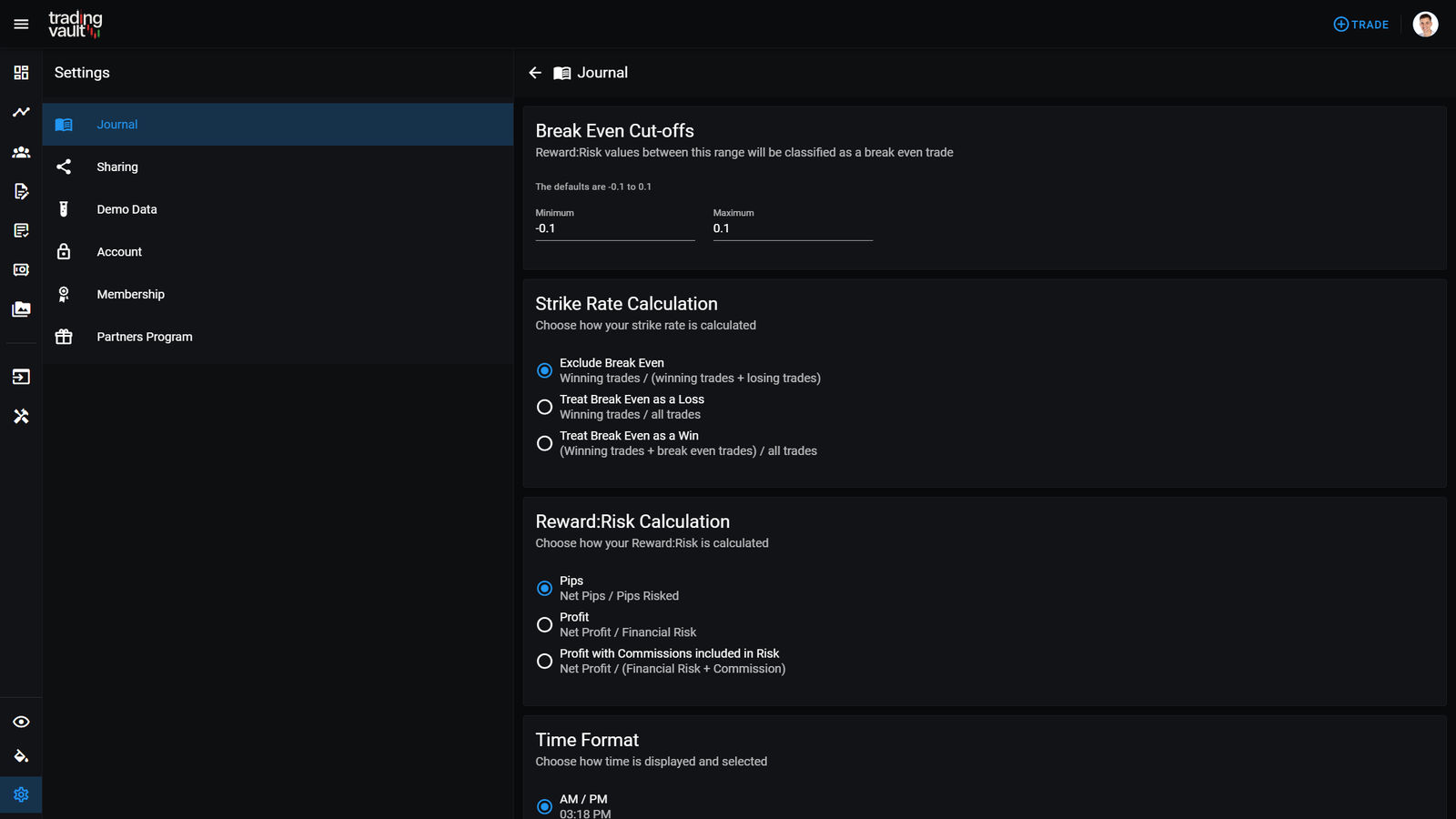Select Treat Break Even as a Loss
Screen dimensions: 1456x819
544,407
